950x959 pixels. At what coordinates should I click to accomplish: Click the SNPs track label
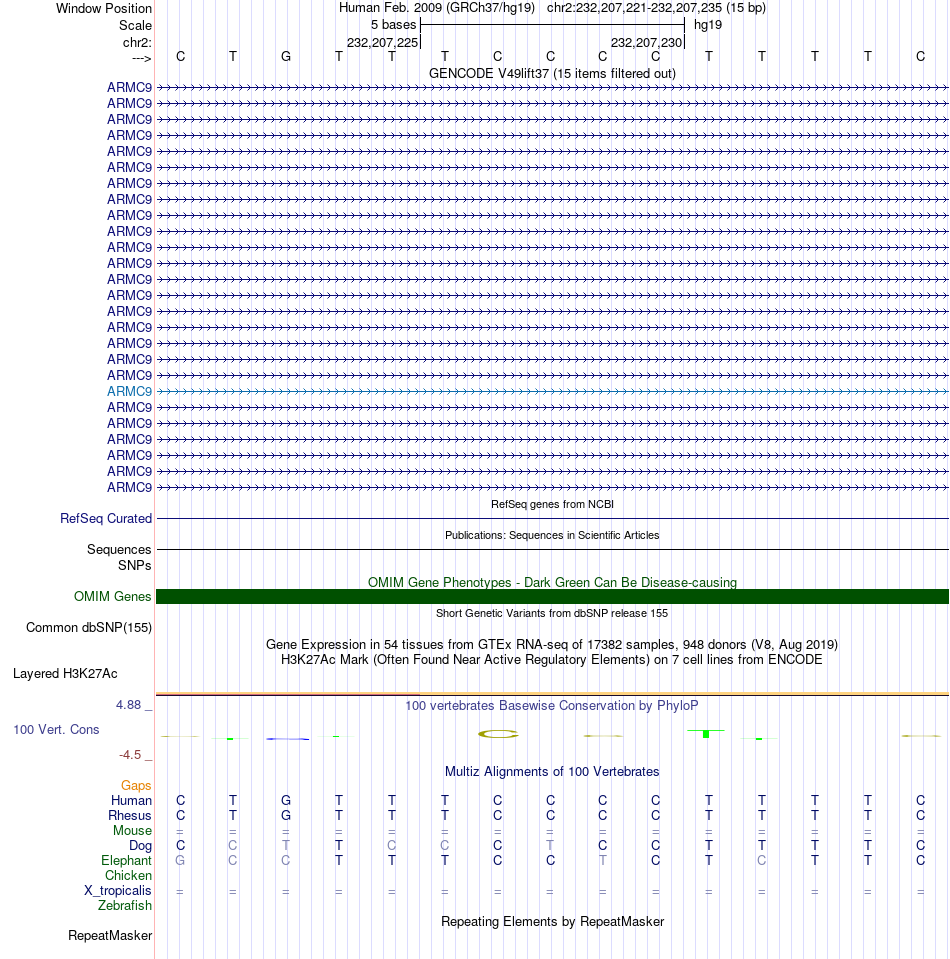[x=135, y=566]
